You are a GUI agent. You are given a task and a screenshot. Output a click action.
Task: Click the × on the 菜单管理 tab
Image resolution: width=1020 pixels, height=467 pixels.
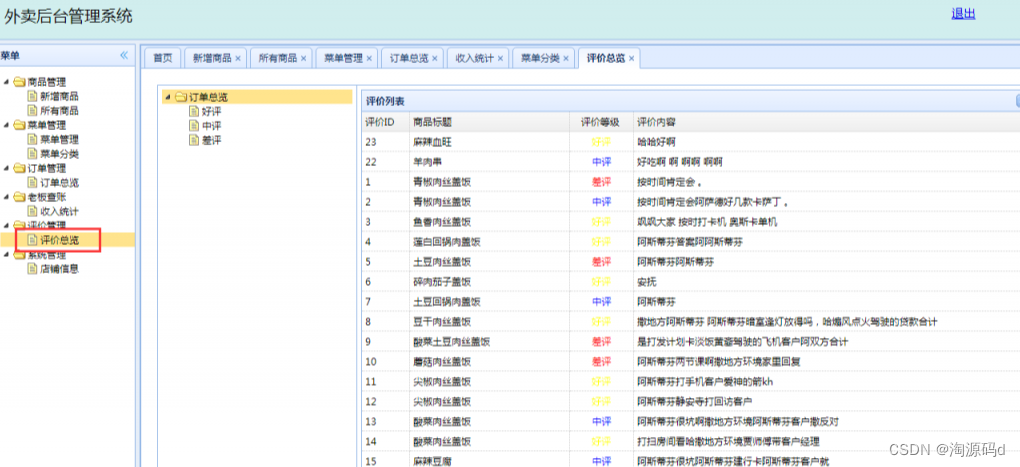point(369,59)
